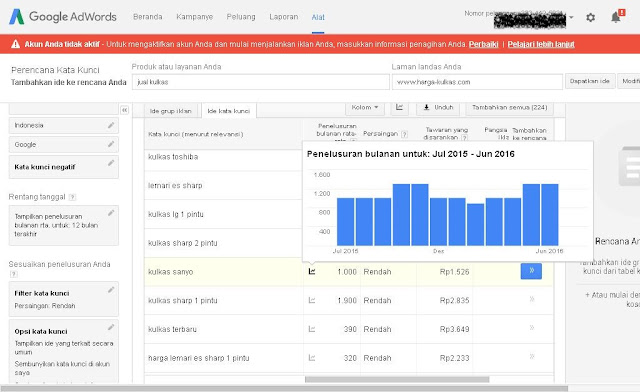Show trend chart for kulkas sanyo
The image size is (640, 392).
[312, 272]
